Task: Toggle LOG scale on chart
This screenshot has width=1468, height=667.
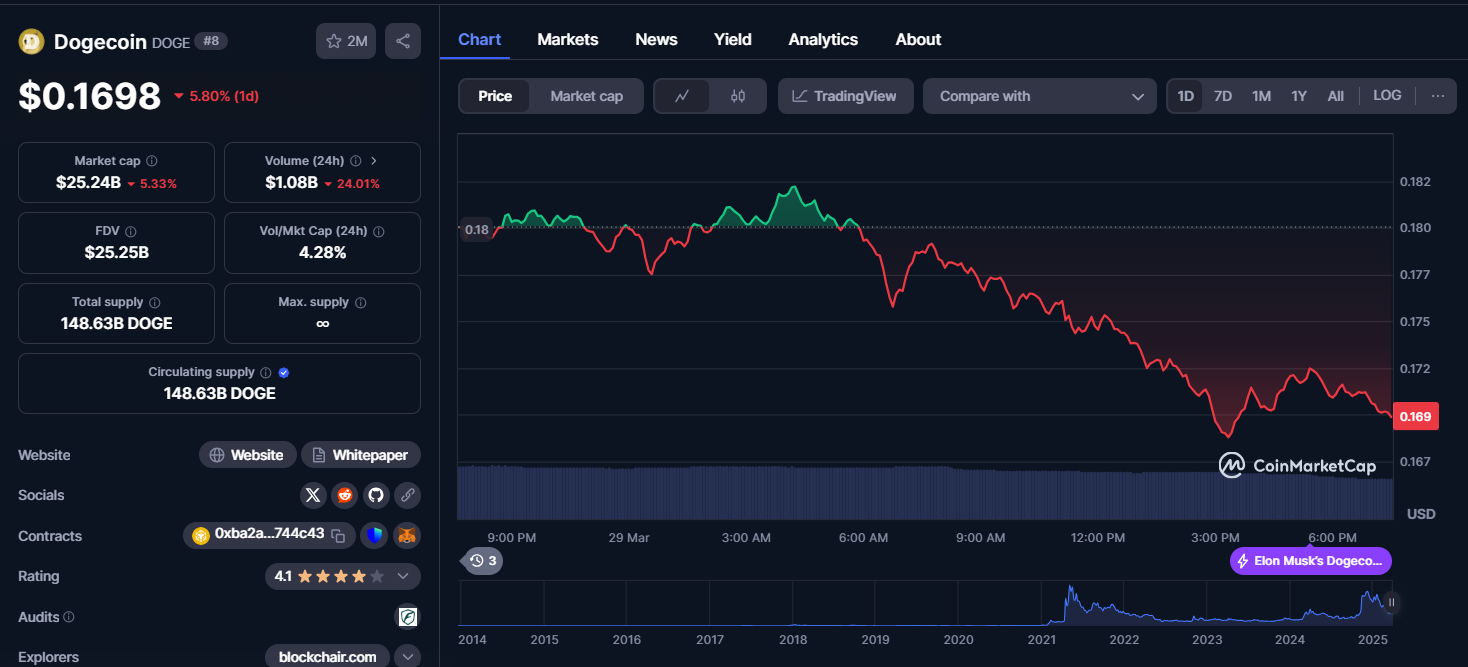Action: tap(1387, 96)
